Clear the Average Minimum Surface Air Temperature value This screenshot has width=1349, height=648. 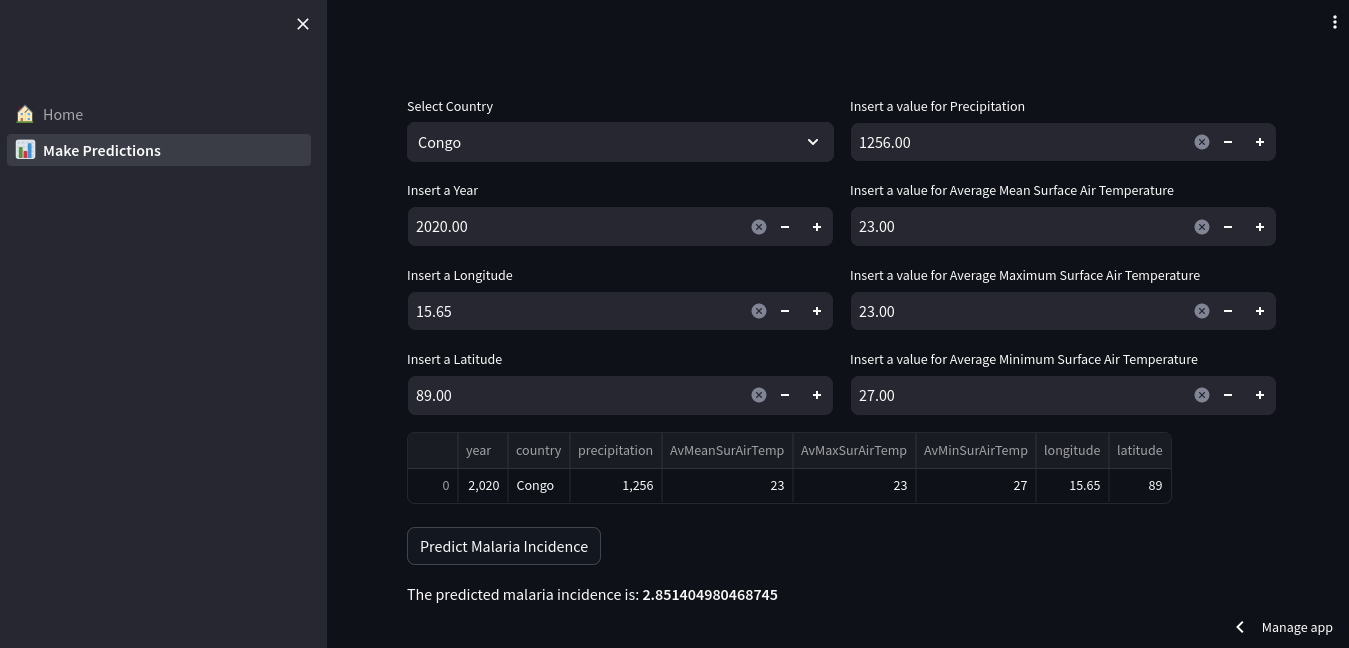tap(1201, 395)
